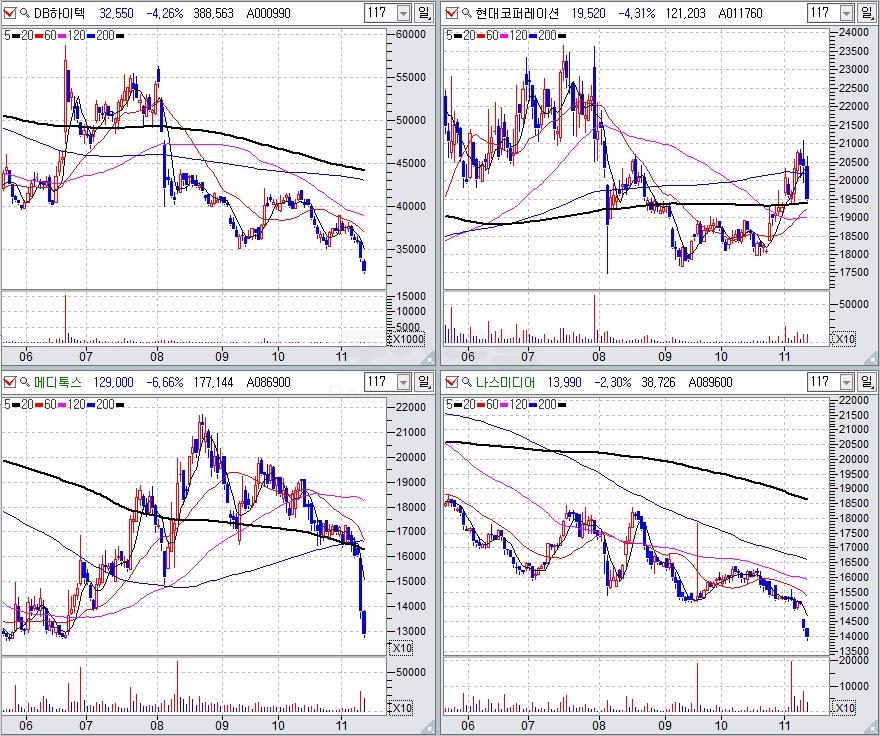Open stock search next to 현대코퍼레이션
880x736 pixels.
[x=465, y=14]
